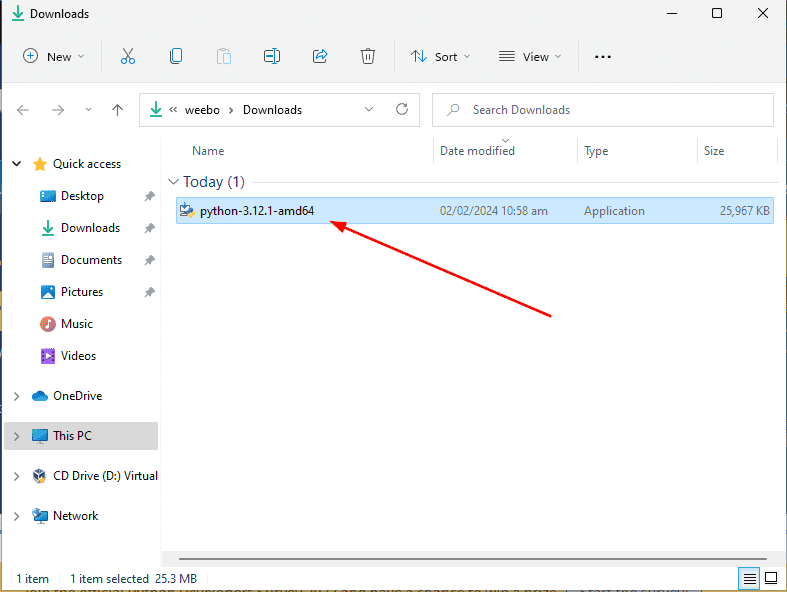The height and width of the screenshot is (592, 787).
Task: Open Pictures in navigation pane
Action: coord(82,292)
